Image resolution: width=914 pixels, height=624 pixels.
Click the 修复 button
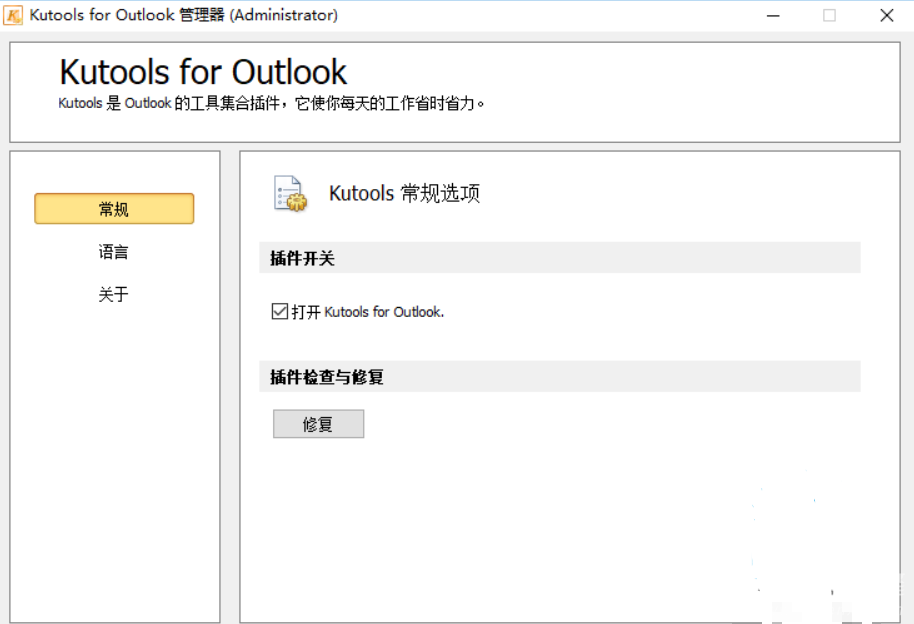pyautogui.click(x=318, y=424)
